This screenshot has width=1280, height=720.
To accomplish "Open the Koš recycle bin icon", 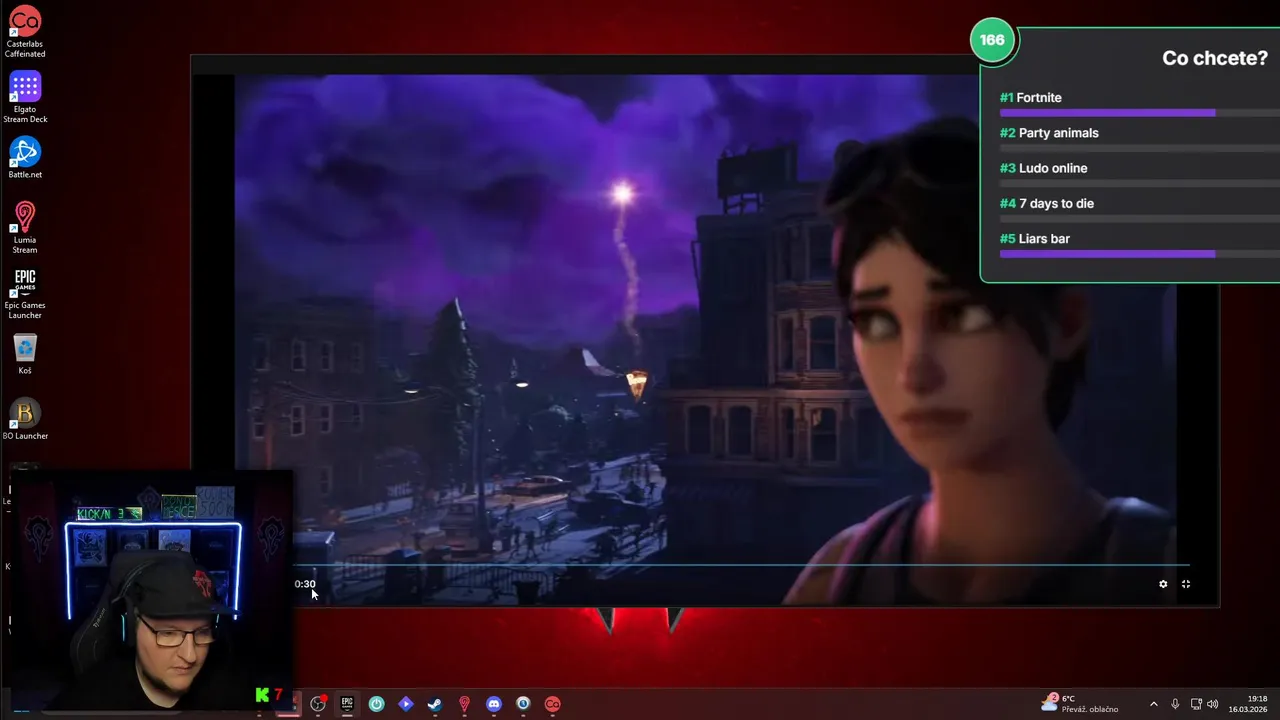I will (25, 355).
